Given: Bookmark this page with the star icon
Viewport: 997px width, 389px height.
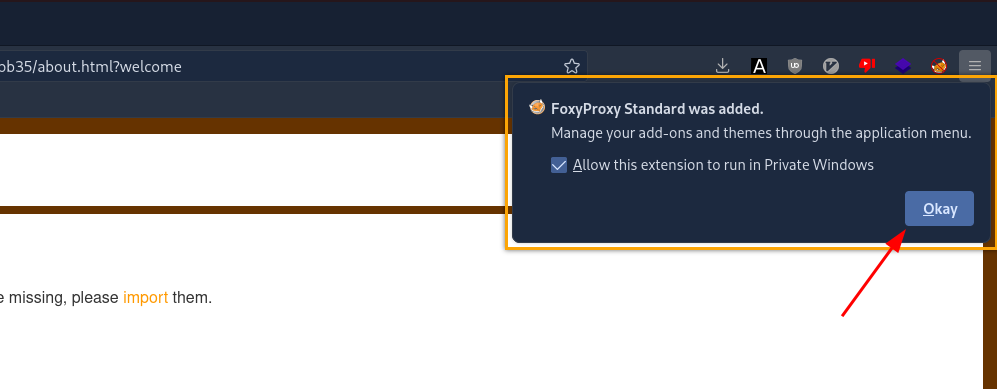Looking at the screenshot, I should coord(572,66).
